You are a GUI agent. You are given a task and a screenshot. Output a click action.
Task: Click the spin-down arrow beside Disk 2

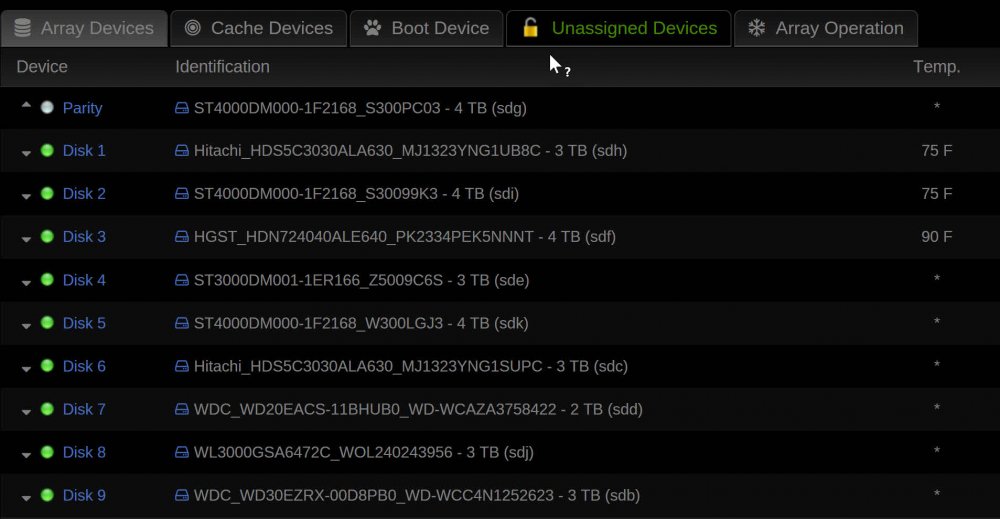26,196
